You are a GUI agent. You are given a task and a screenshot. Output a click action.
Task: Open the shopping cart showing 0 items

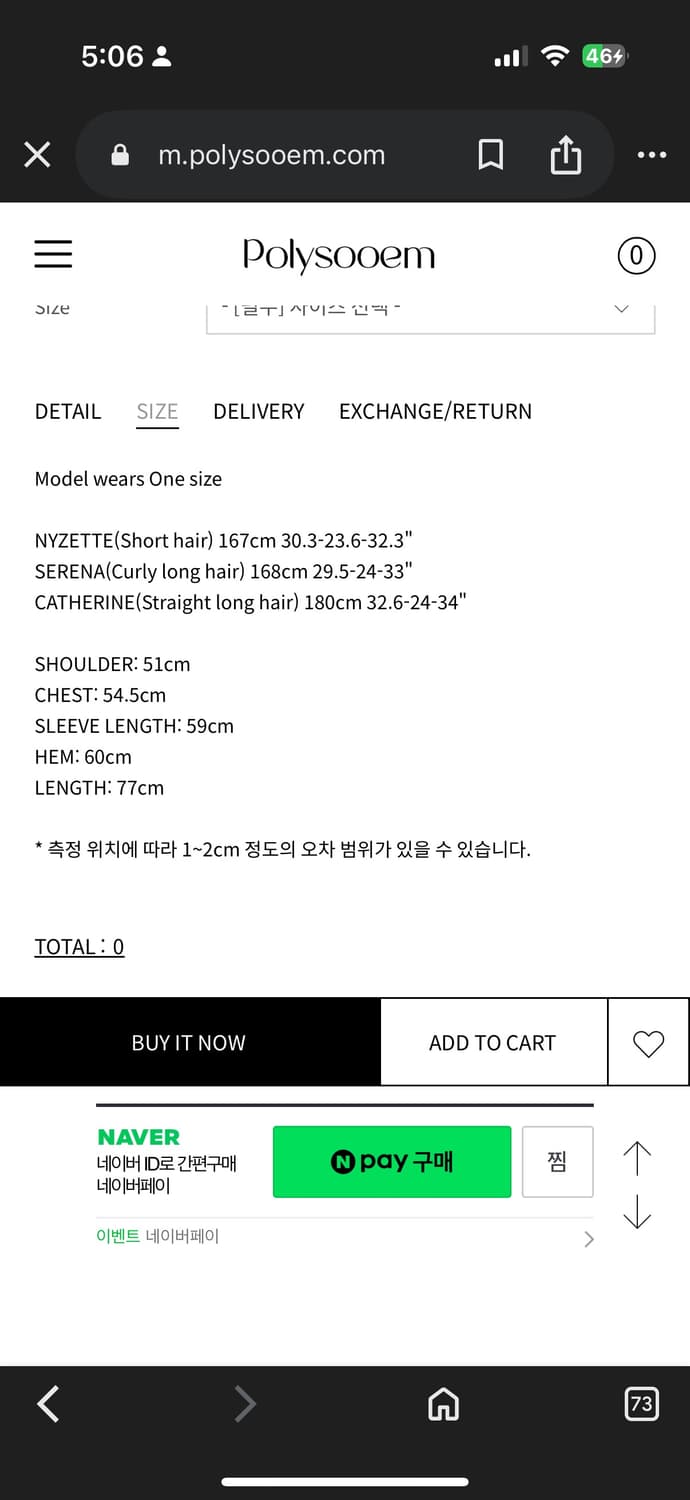(636, 256)
